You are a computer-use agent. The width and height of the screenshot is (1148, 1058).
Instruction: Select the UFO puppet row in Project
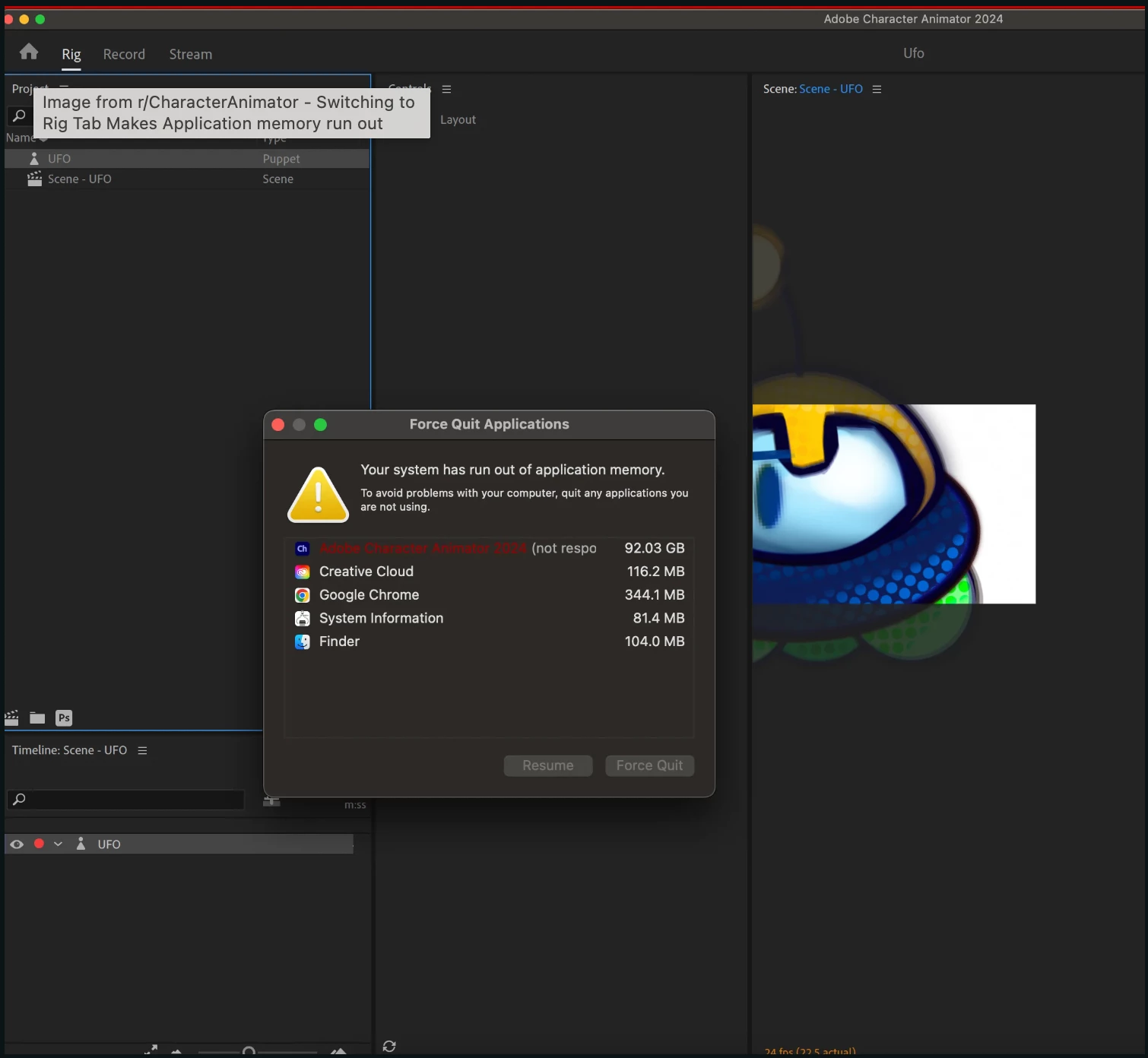[187, 158]
